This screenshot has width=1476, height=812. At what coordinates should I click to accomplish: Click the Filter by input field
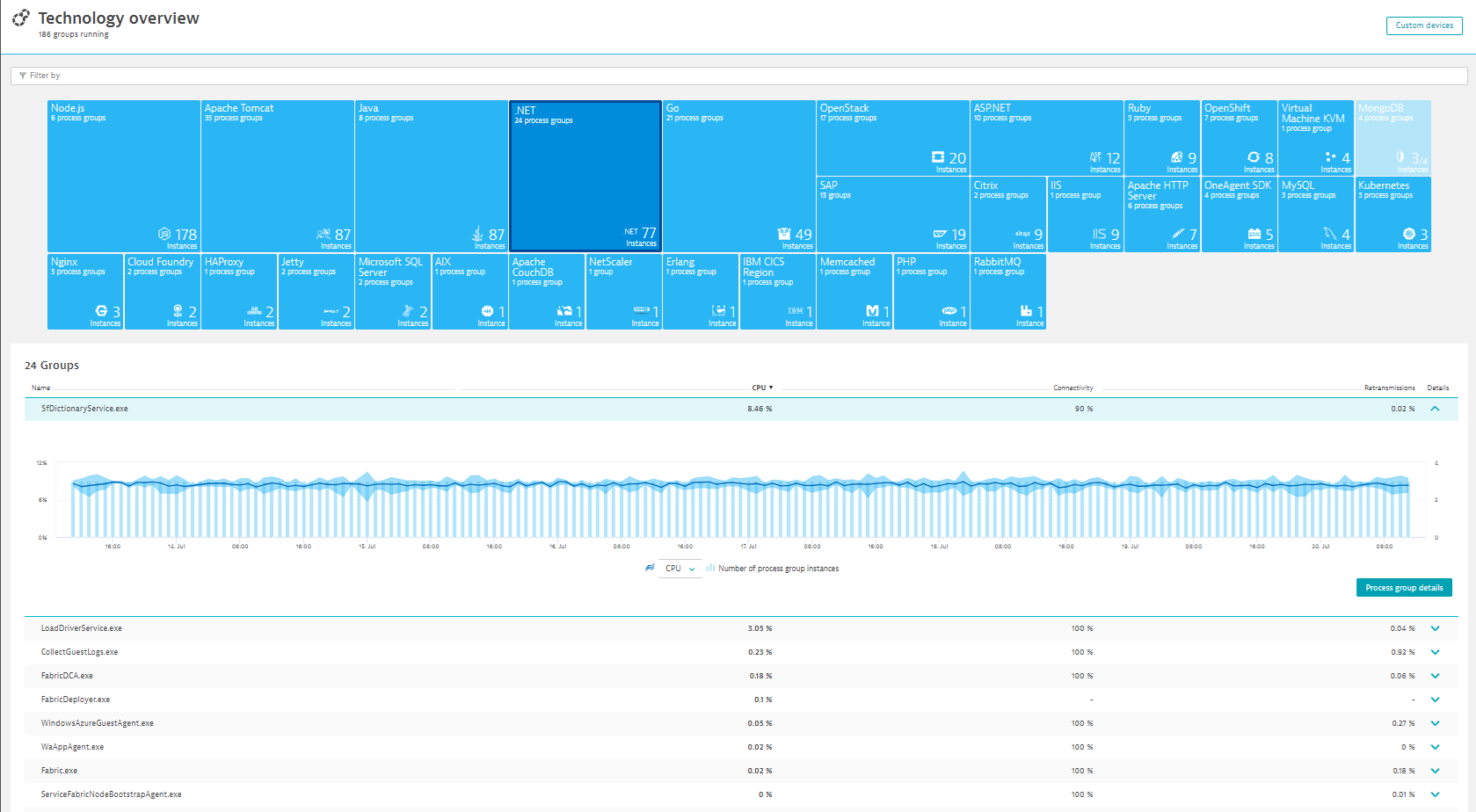(738, 76)
